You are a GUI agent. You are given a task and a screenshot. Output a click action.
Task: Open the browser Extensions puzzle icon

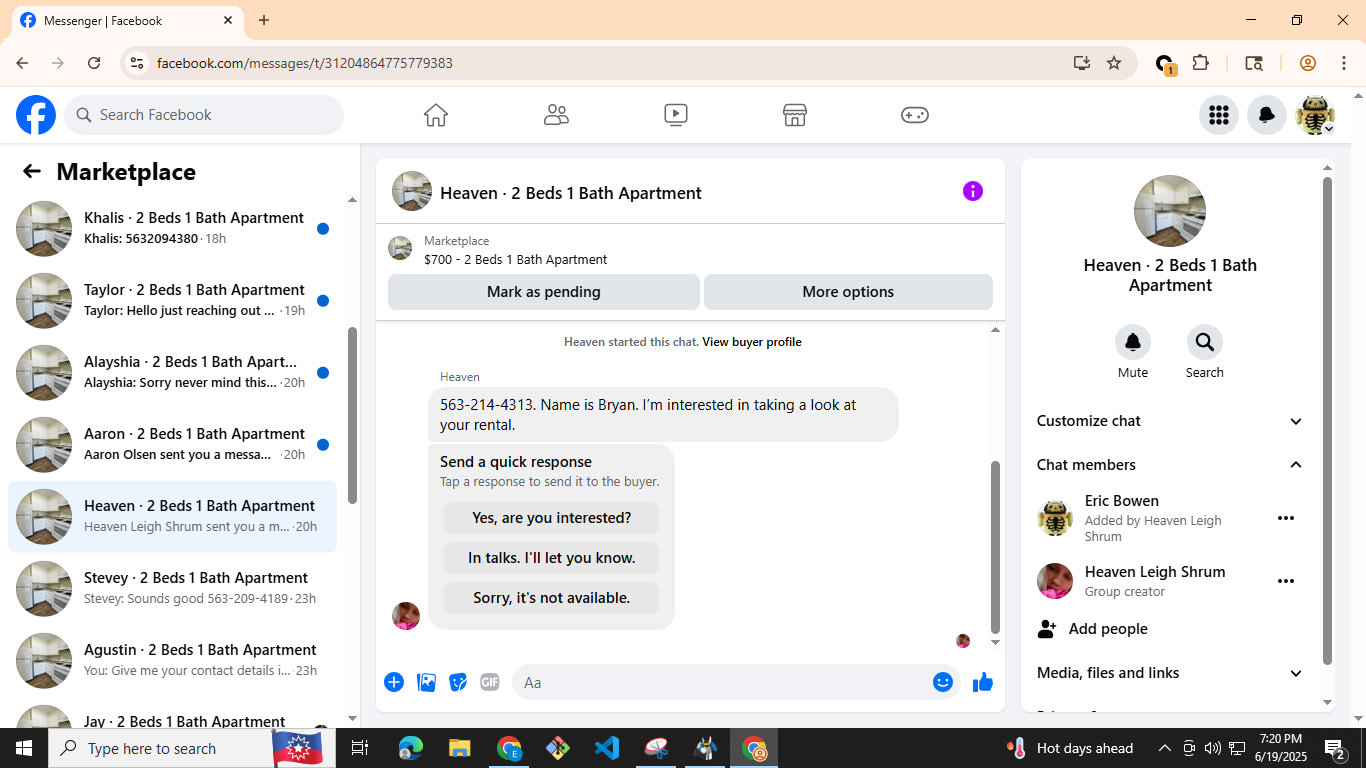coord(1201,63)
